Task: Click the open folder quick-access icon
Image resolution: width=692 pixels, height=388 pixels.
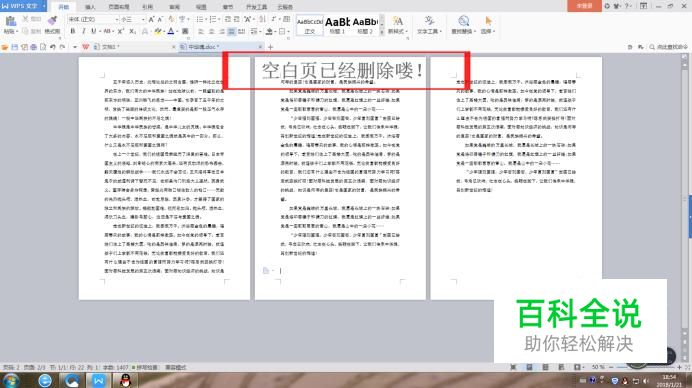Action: (x=5, y=47)
